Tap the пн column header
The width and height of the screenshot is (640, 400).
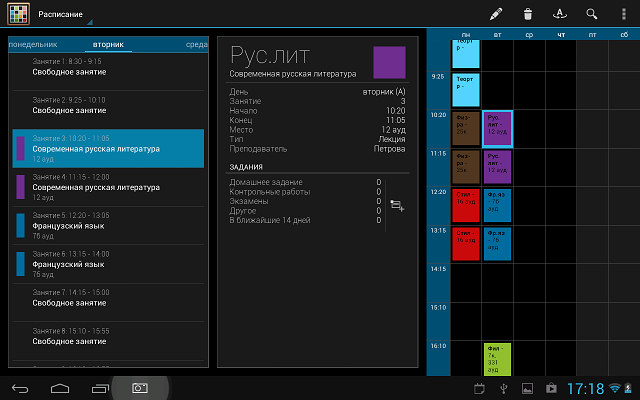[x=466, y=35]
